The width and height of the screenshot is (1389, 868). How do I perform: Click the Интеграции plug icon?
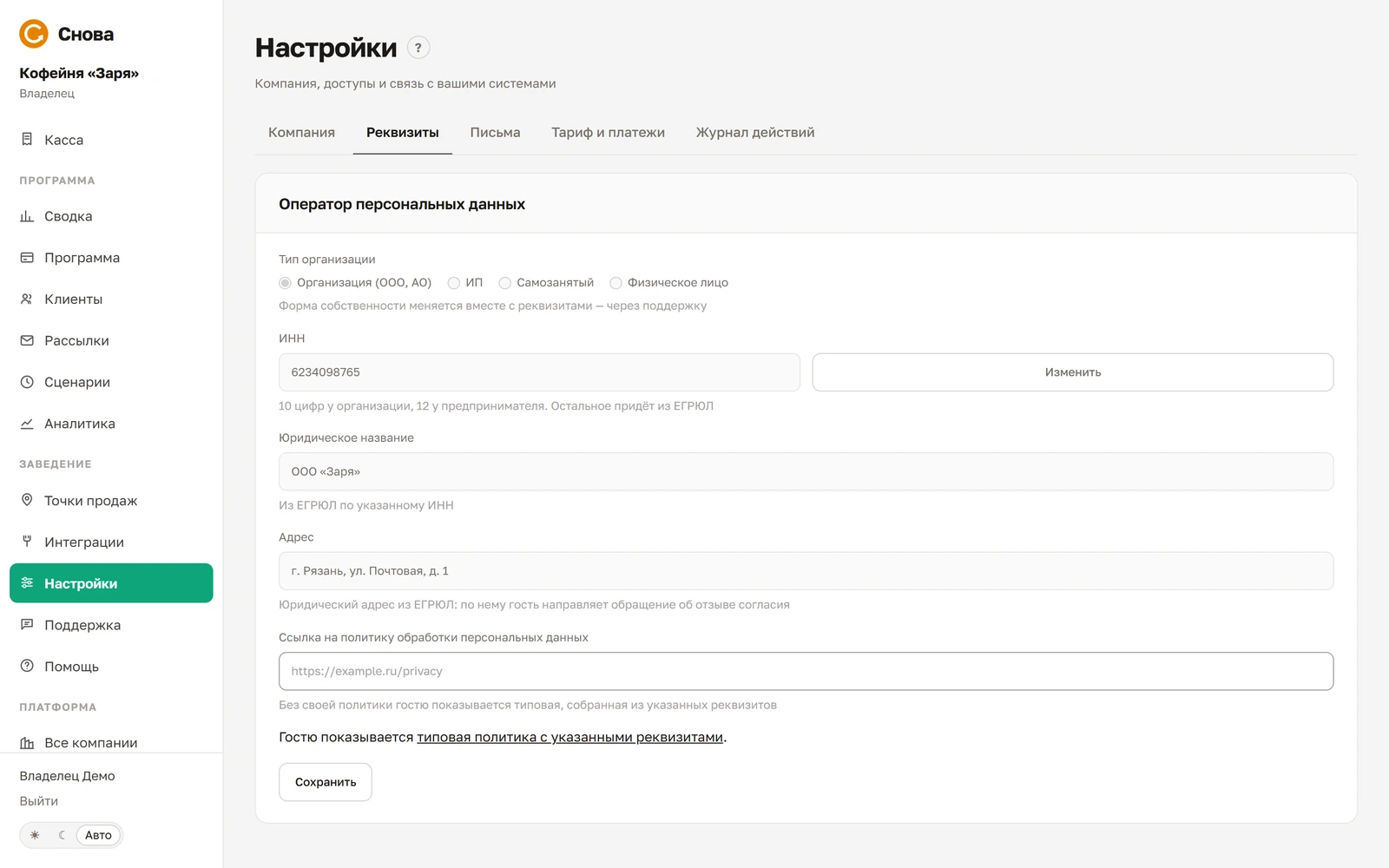(27, 542)
